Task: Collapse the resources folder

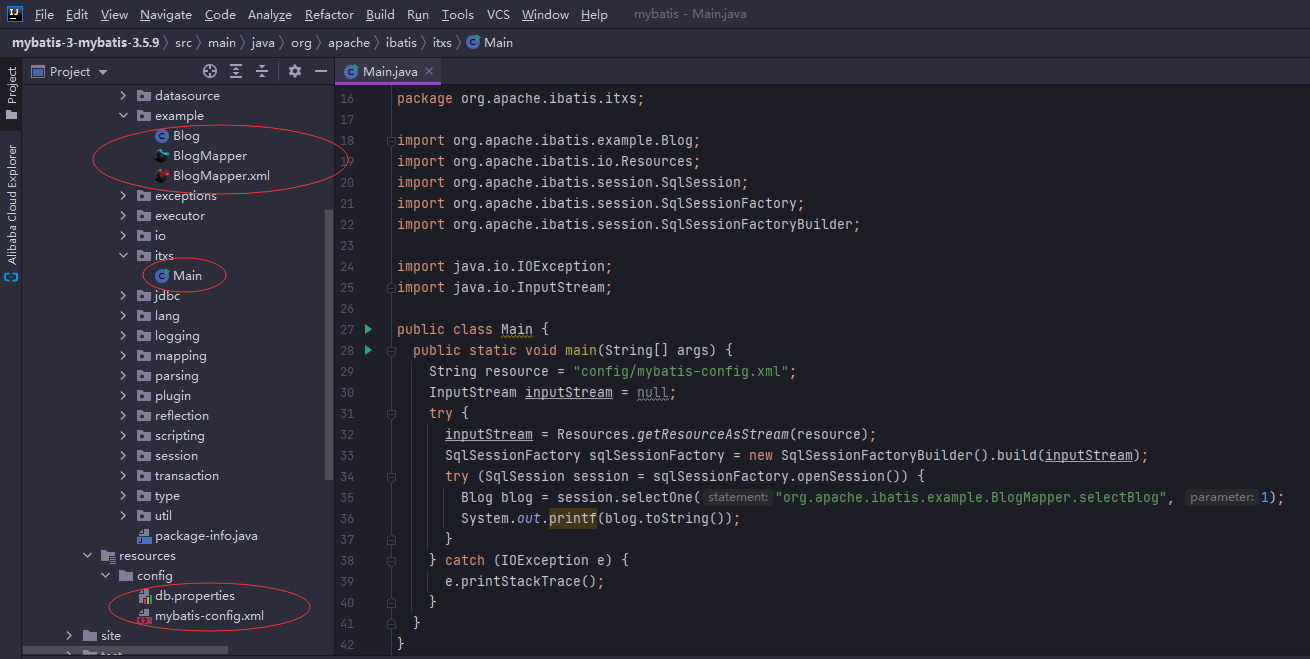Action: click(x=88, y=556)
